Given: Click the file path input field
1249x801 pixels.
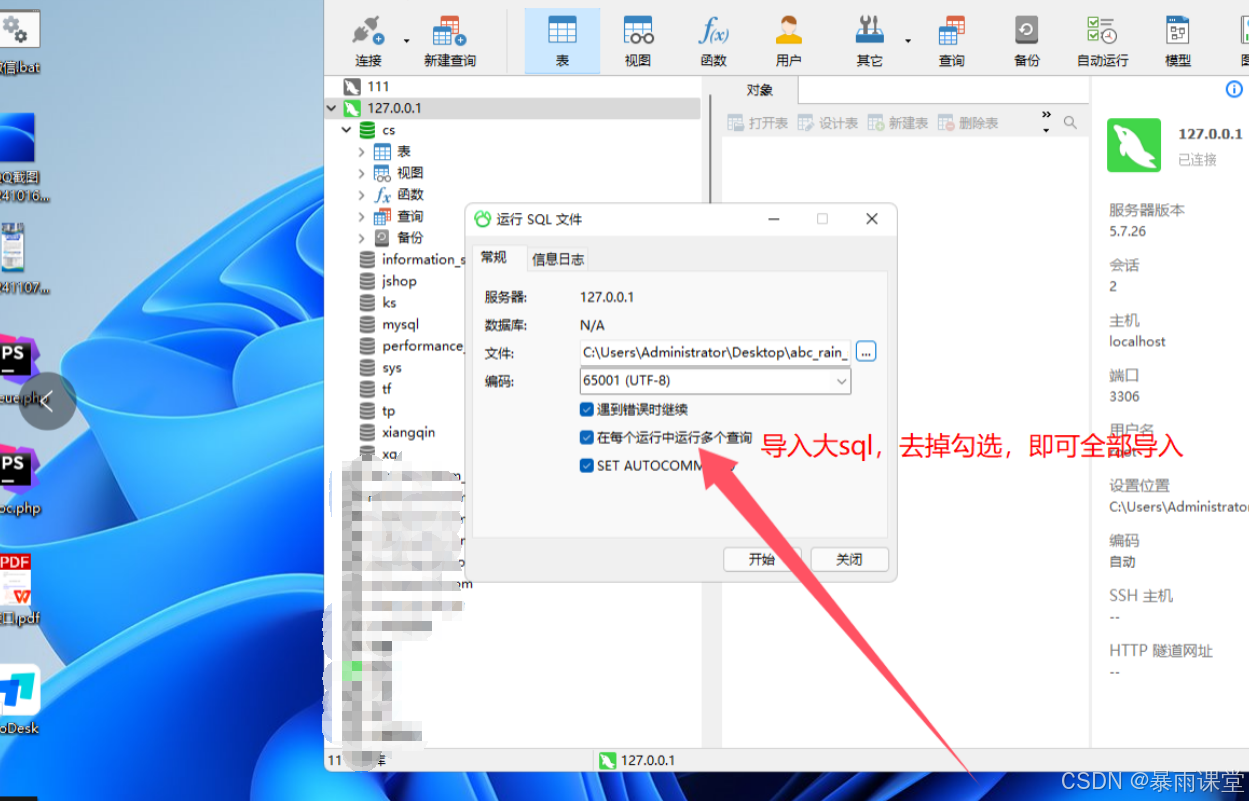Looking at the screenshot, I should 715,352.
